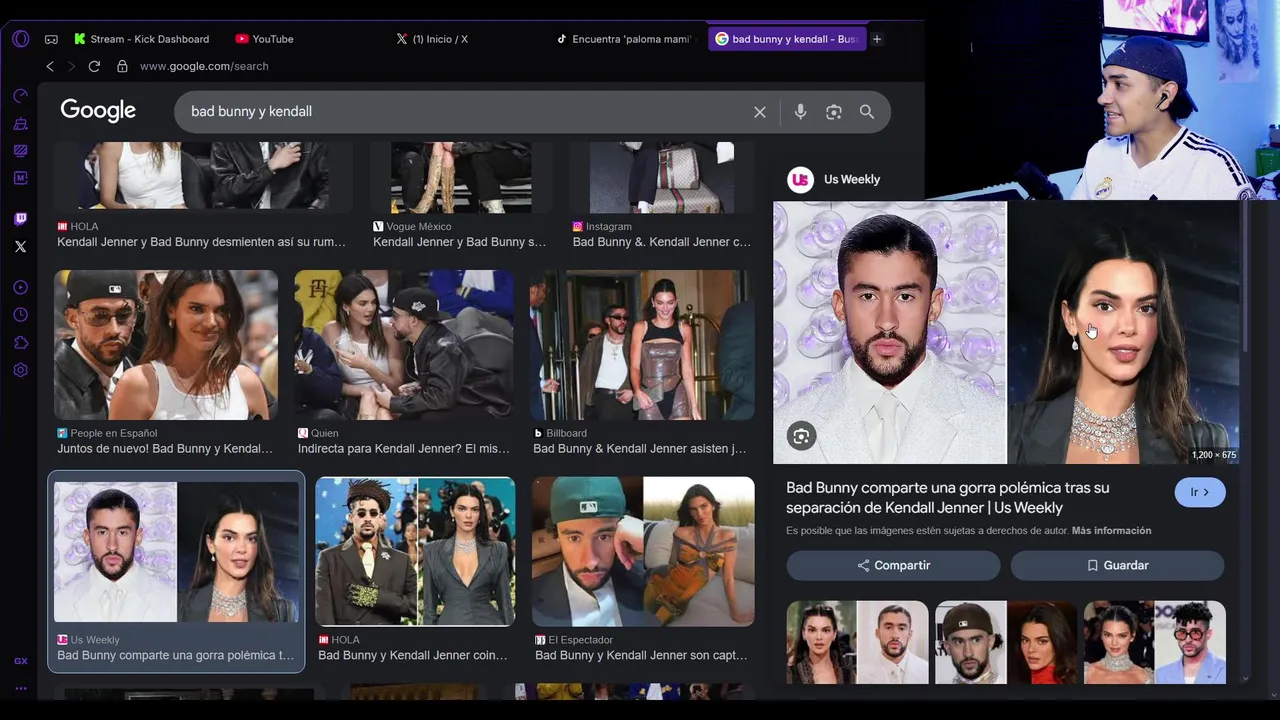
Task: Open the GX Corner gamepad icon
Action: pos(51,39)
